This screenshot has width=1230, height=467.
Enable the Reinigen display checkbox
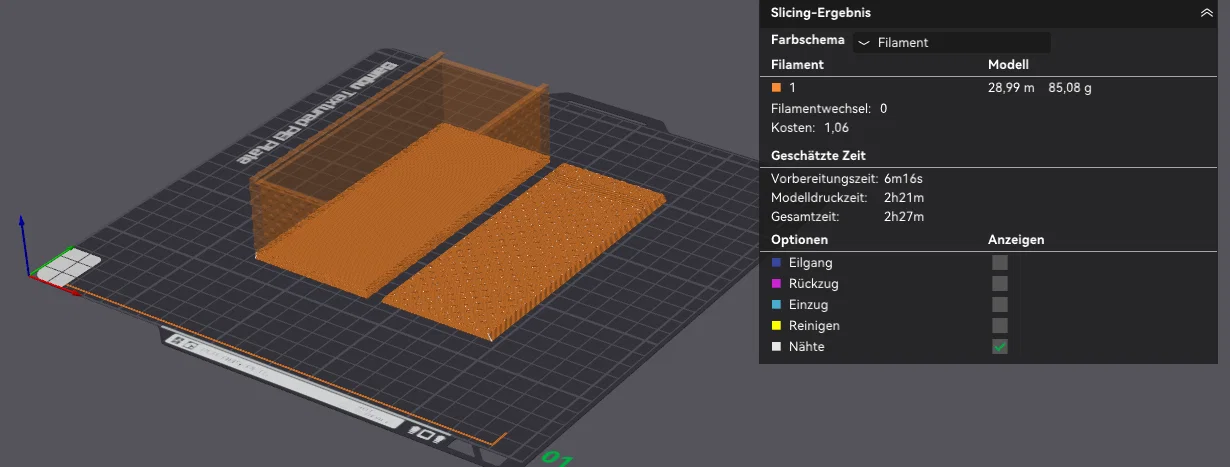point(1000,326)
